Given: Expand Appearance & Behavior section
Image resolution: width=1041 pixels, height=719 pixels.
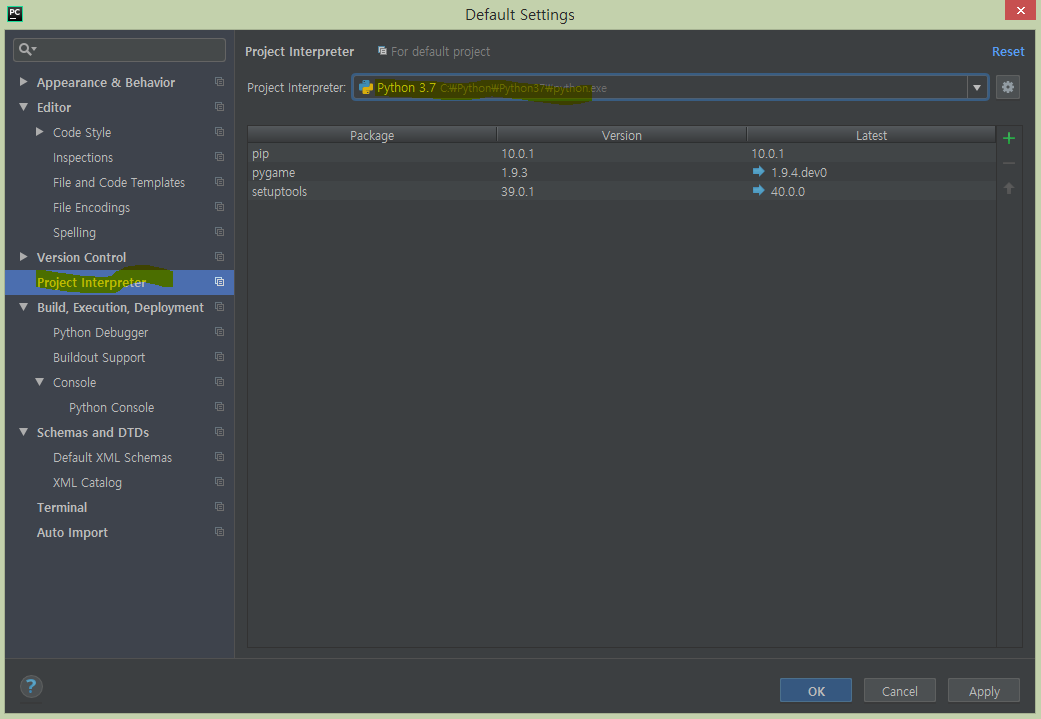Looking at the screenshot, I should click(23, 82).
